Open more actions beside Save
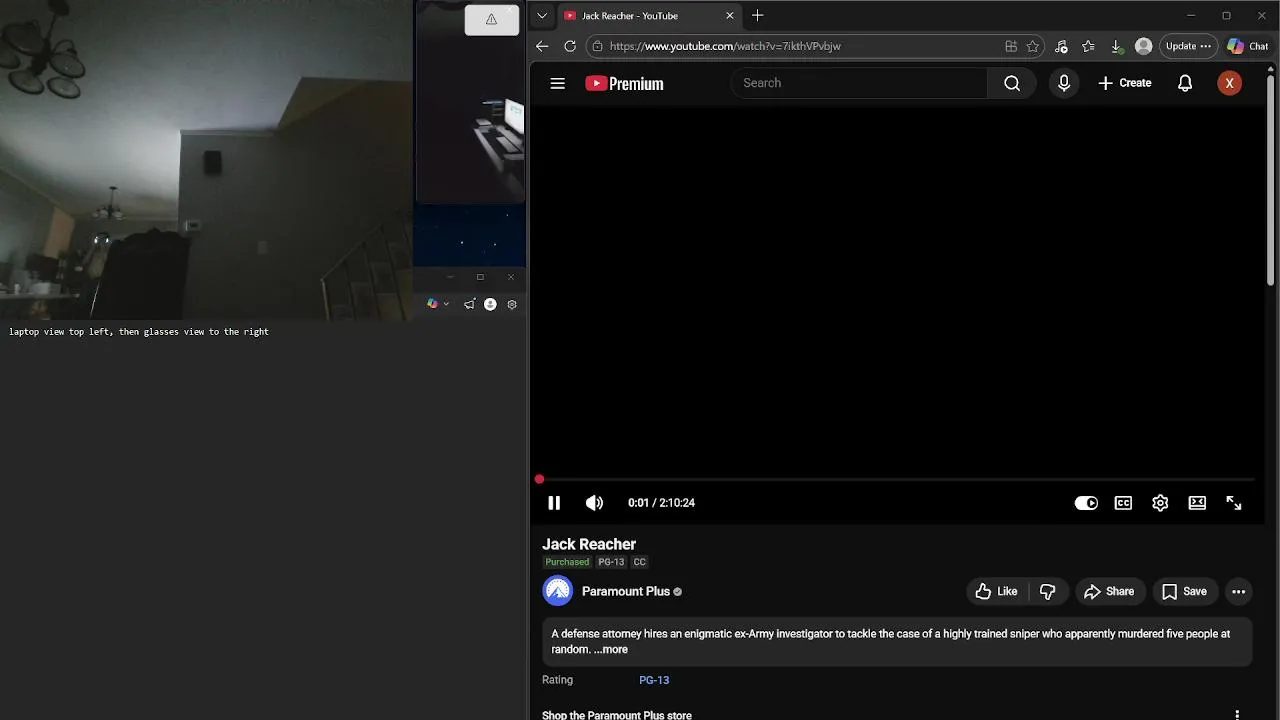The height and width of the screenshot is (720, 1280). point(1239,591)
